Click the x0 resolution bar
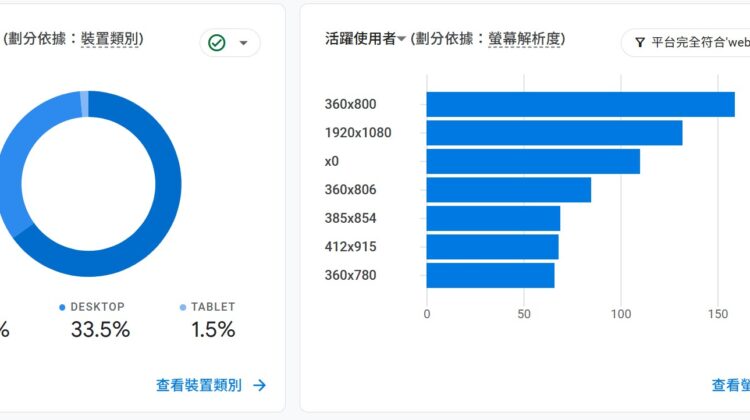 (x=533, y=161)
